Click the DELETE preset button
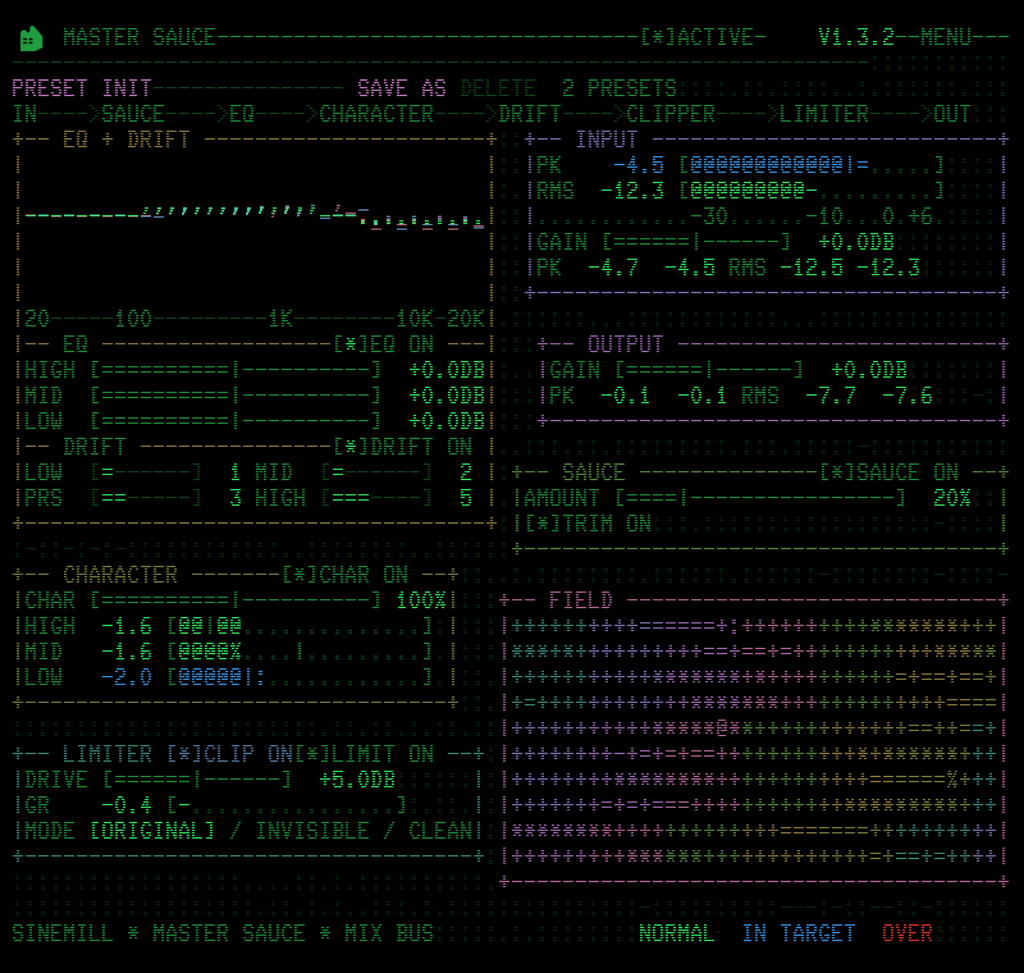This screenshot has width=1024, height=973. (x=498, y=88)
